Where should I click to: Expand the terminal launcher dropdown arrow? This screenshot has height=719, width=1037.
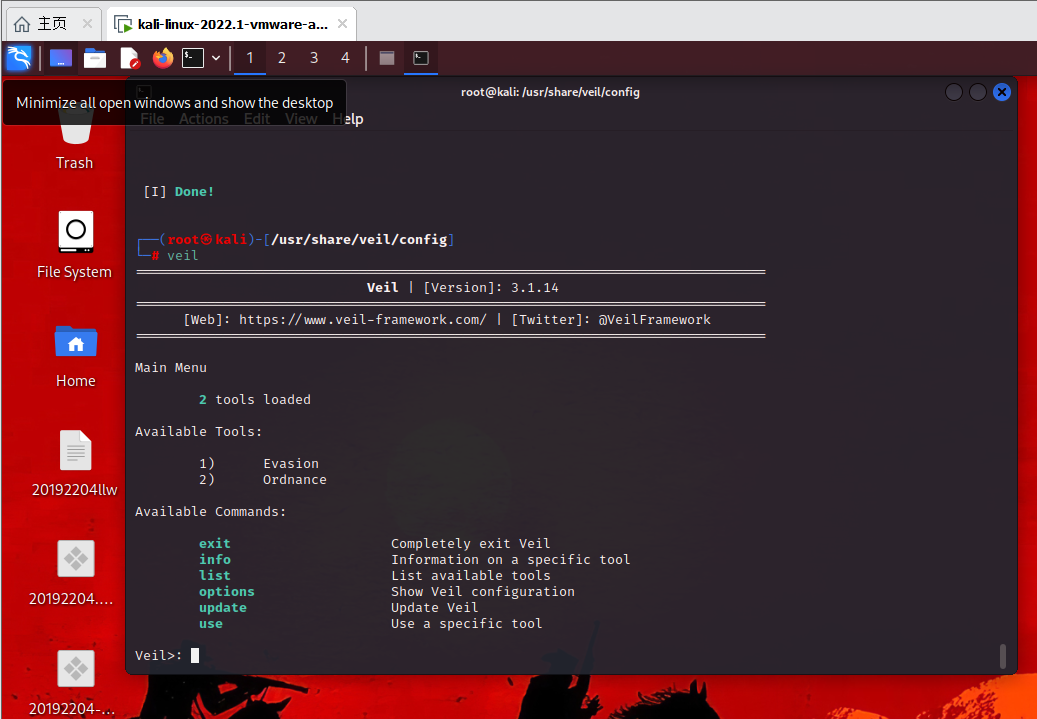(x=216, y=58)
